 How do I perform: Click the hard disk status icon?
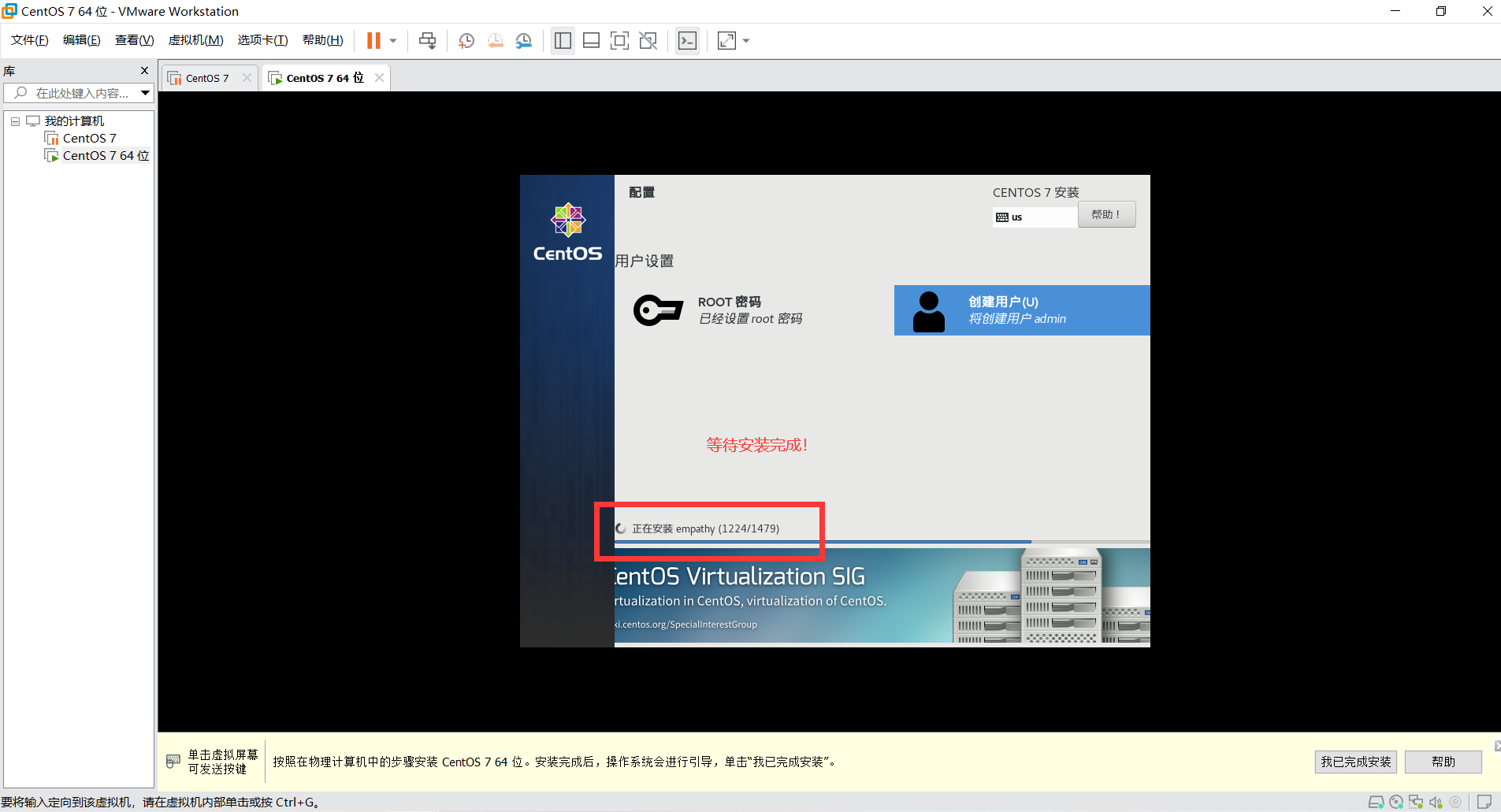pyautogui.click(x=1376, y=803)
